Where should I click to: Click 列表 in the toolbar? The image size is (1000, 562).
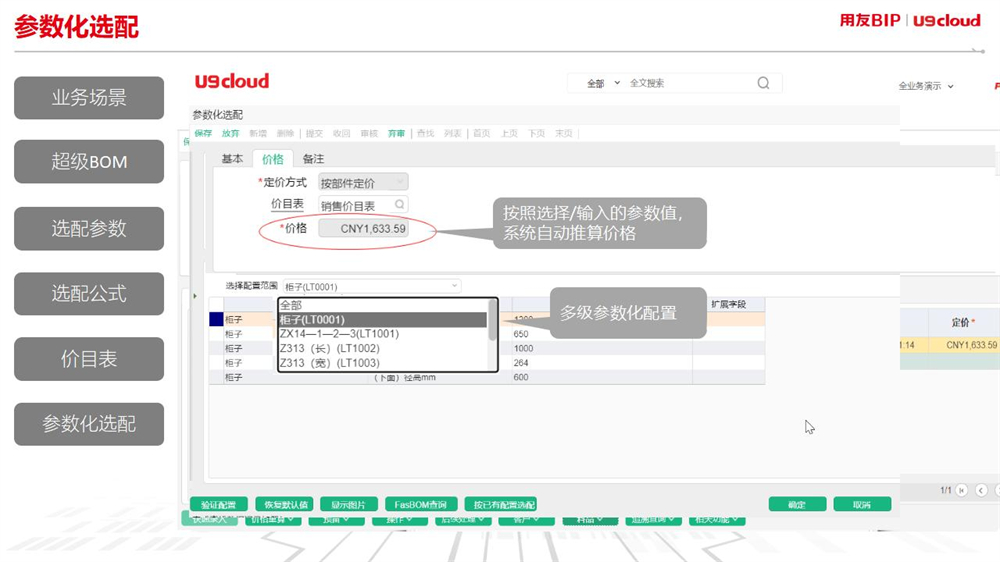pyautogui.click(x=453, y=133)
